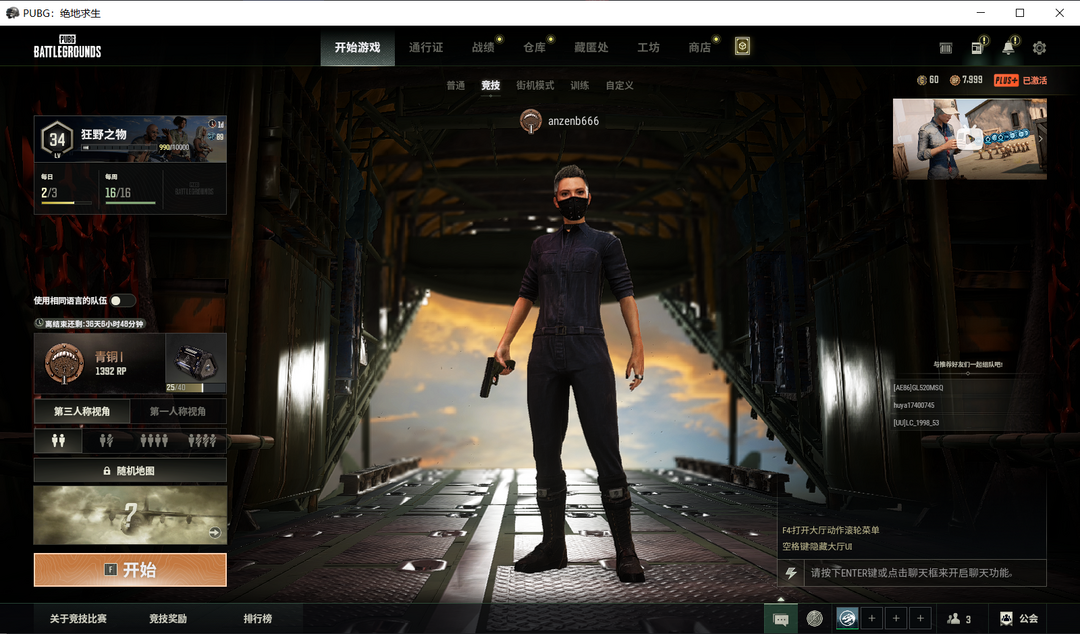The height and width of the screenshot is (634, 1080).
Task: Click the chat input box to enable chat
Action: coord(925,573)
